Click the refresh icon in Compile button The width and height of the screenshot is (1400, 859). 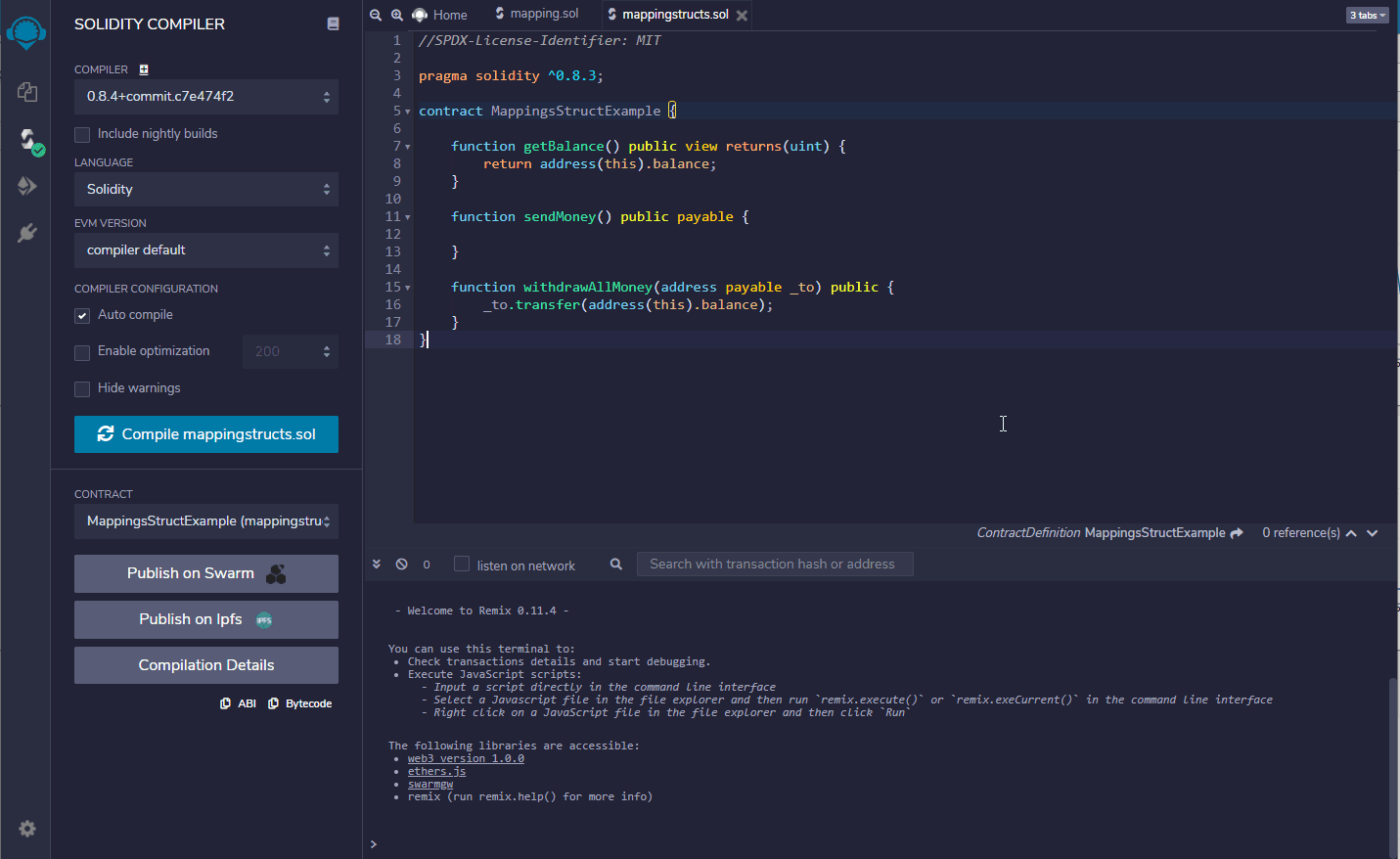pos(106,433)
